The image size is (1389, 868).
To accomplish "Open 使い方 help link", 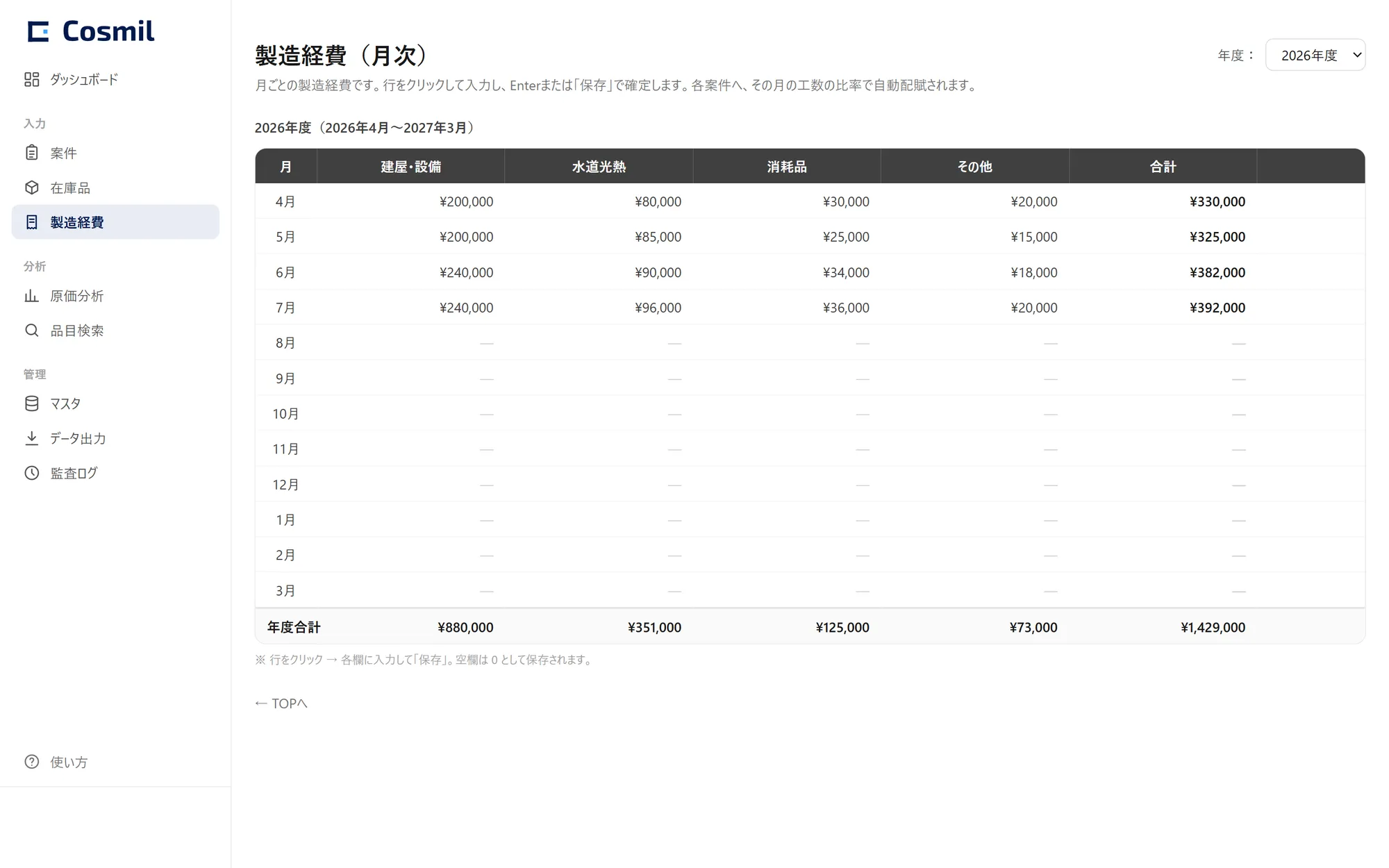I will pos(115,762).
